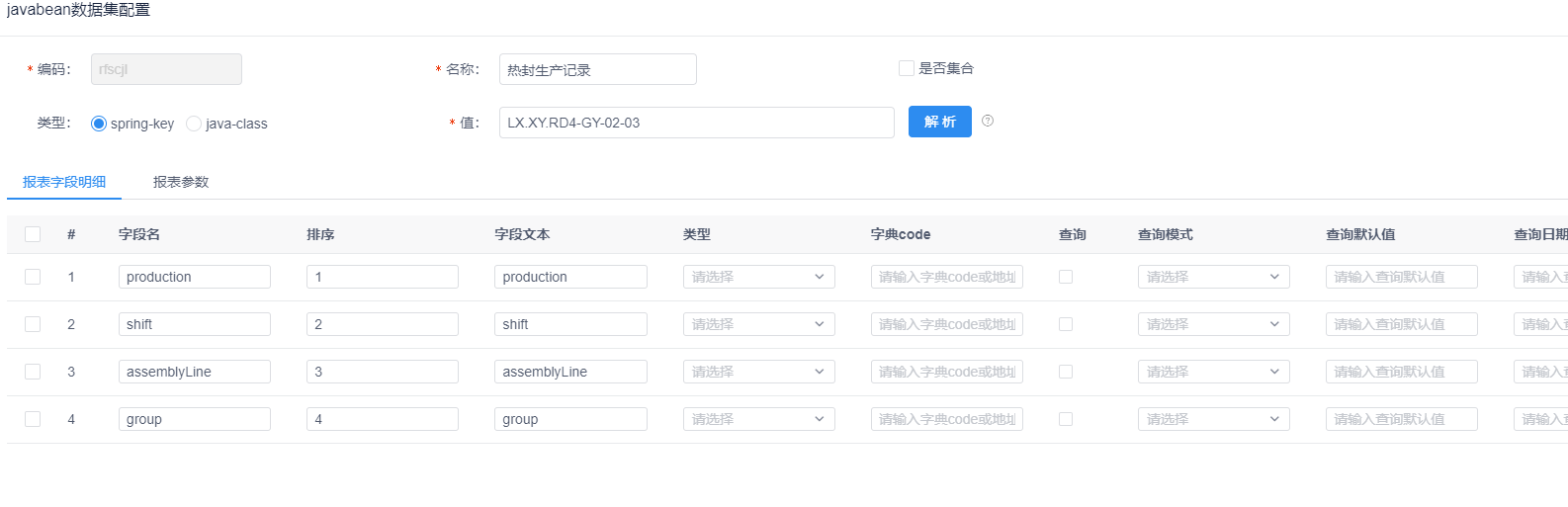Click the 字段名 input containing assemblyLine
Image resolution: width=1568 pixels, height=507 pixels.
click(x=195, y=372)
